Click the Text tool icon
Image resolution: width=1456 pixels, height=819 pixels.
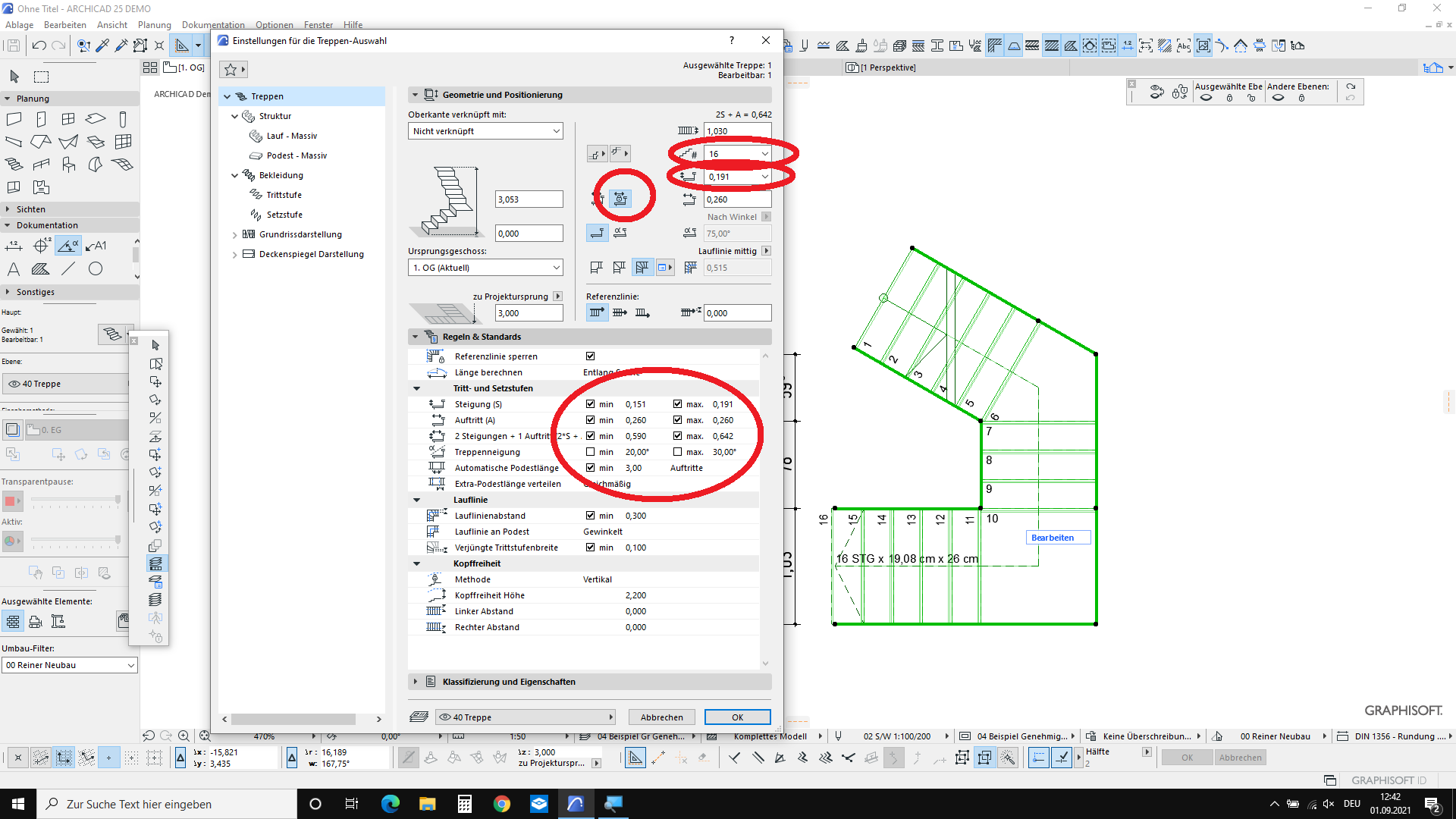pyautogui.click(x=14, y=268)
